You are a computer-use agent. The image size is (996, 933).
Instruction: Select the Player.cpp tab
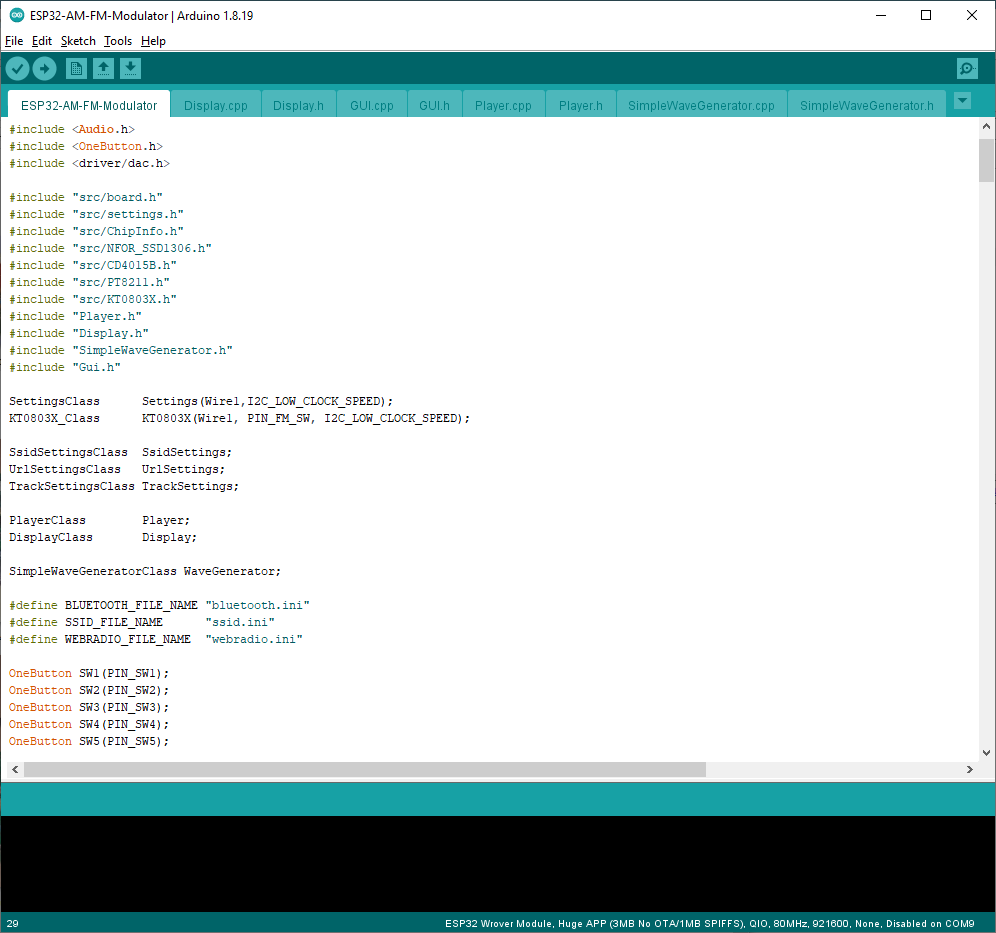tap(503, 105)
